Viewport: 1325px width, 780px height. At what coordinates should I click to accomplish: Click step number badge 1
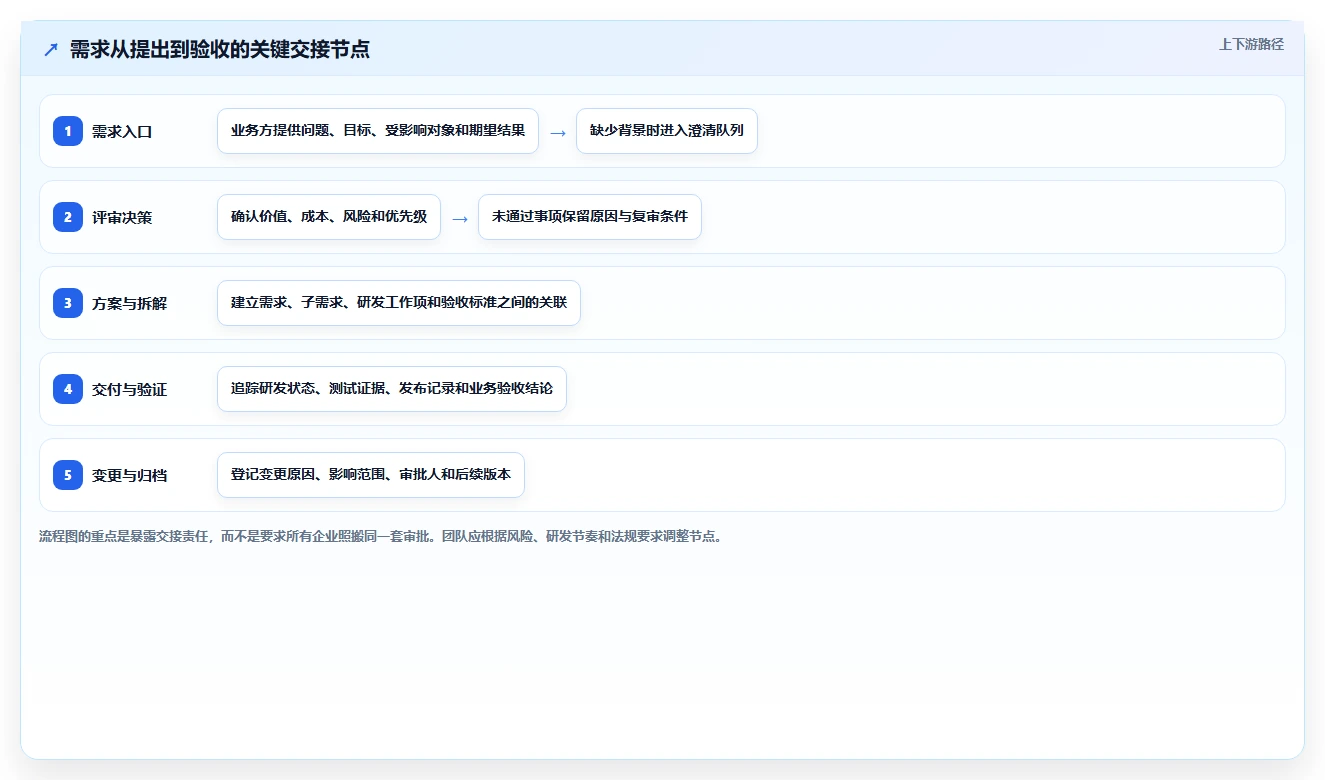click(x=68, y=131)
